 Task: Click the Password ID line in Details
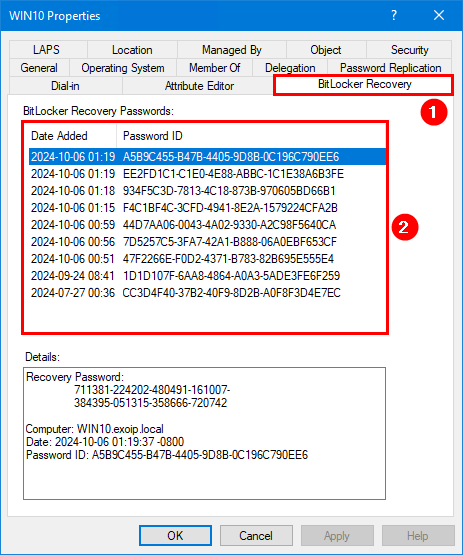click(x=167, y=455)
